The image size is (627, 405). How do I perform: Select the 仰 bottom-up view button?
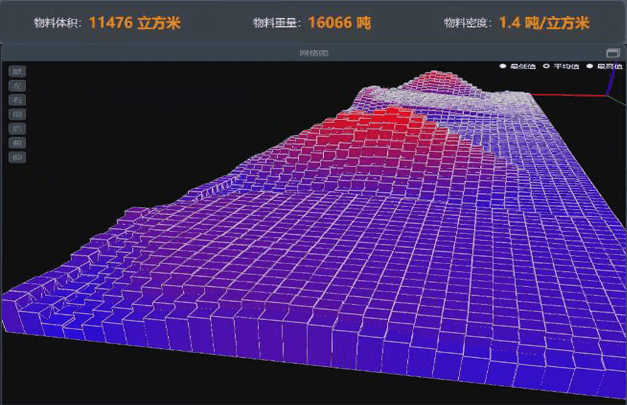click(x=17, y=158)
